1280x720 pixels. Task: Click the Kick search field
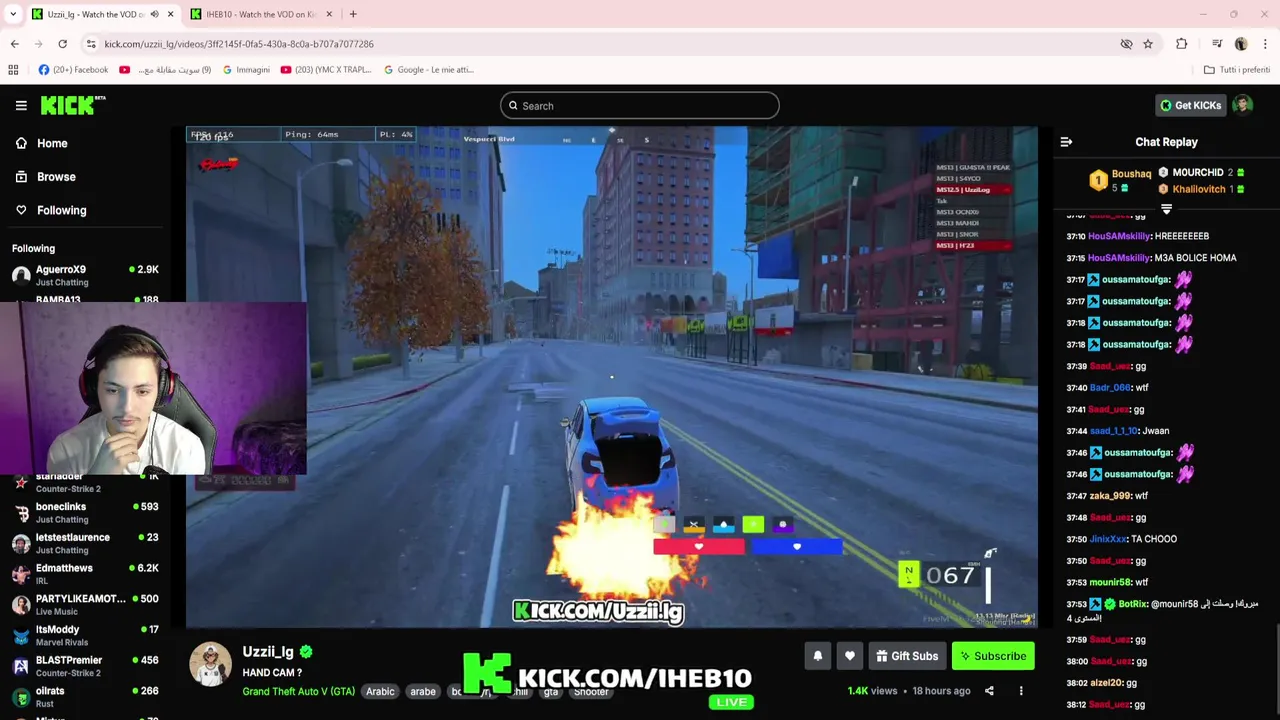(x=639, y=105)
